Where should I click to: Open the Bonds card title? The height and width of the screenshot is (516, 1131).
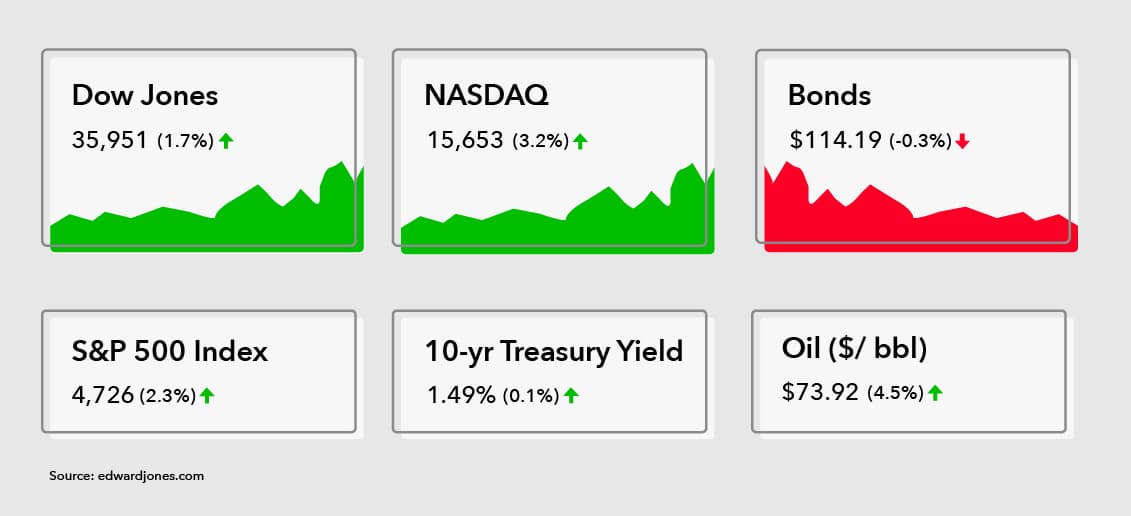tap(829, 95)
